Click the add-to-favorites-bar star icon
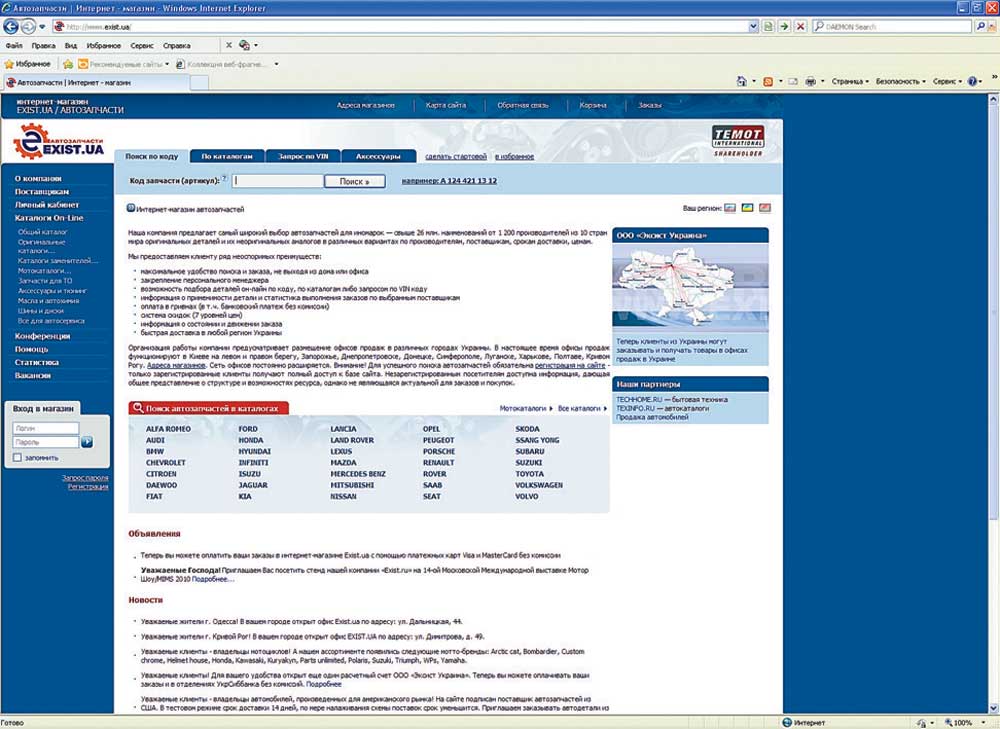 [x=68, y=64]
